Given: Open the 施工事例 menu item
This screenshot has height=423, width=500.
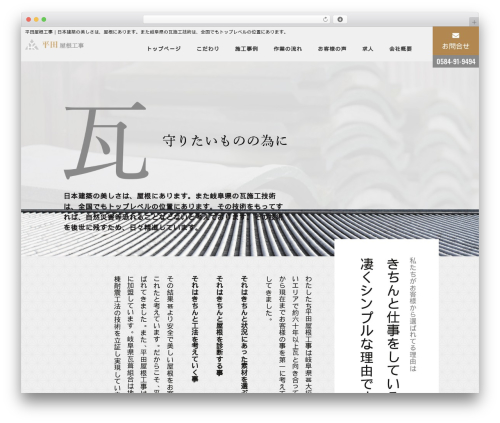Looking at the screenshot, I should coord(246,49).
